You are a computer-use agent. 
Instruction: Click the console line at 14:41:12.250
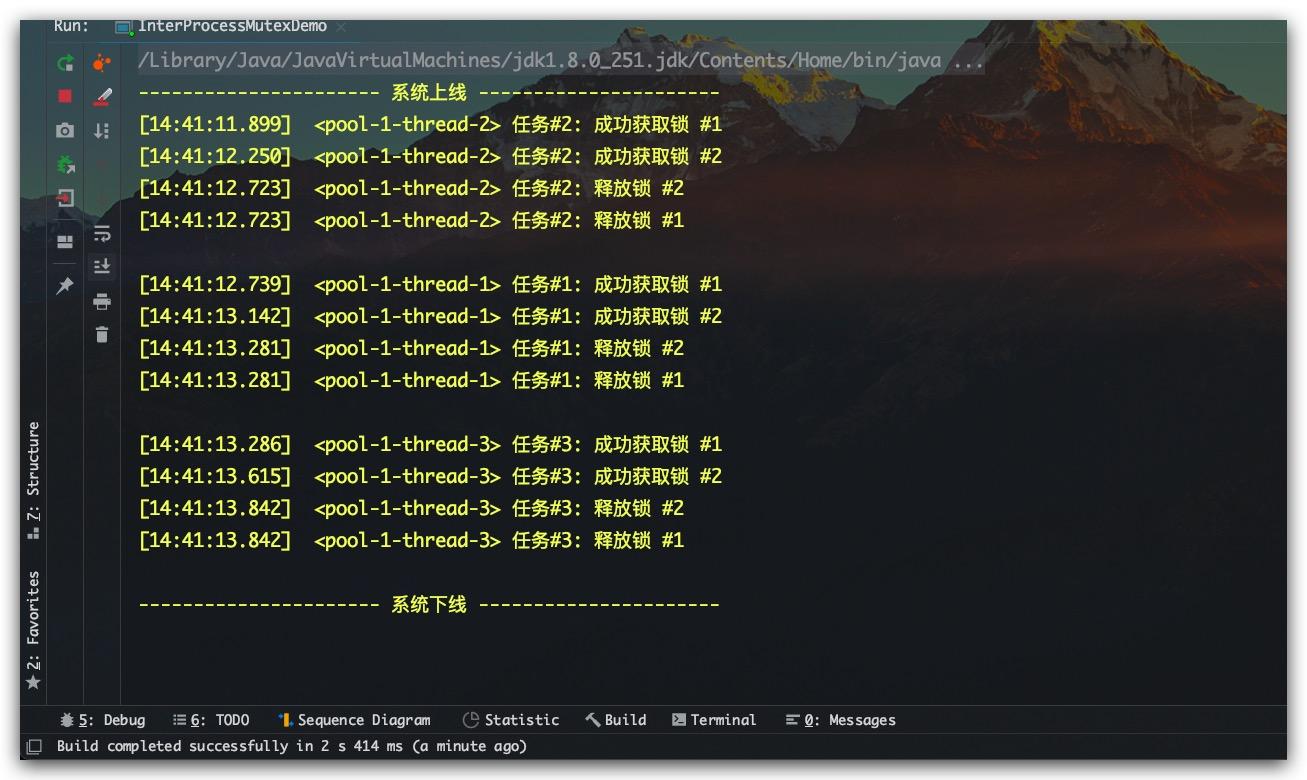pos(430,157)
